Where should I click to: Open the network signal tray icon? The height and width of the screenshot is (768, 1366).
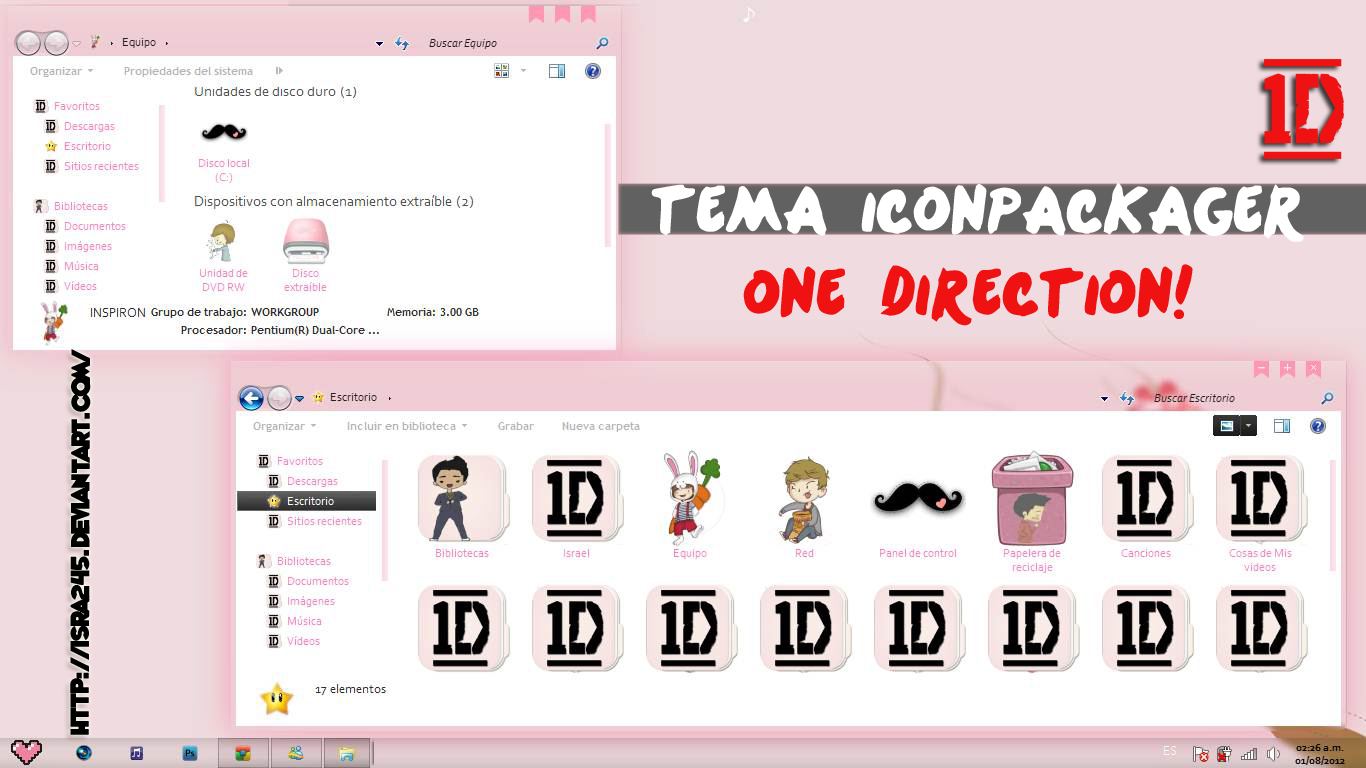click(1249, 754)
